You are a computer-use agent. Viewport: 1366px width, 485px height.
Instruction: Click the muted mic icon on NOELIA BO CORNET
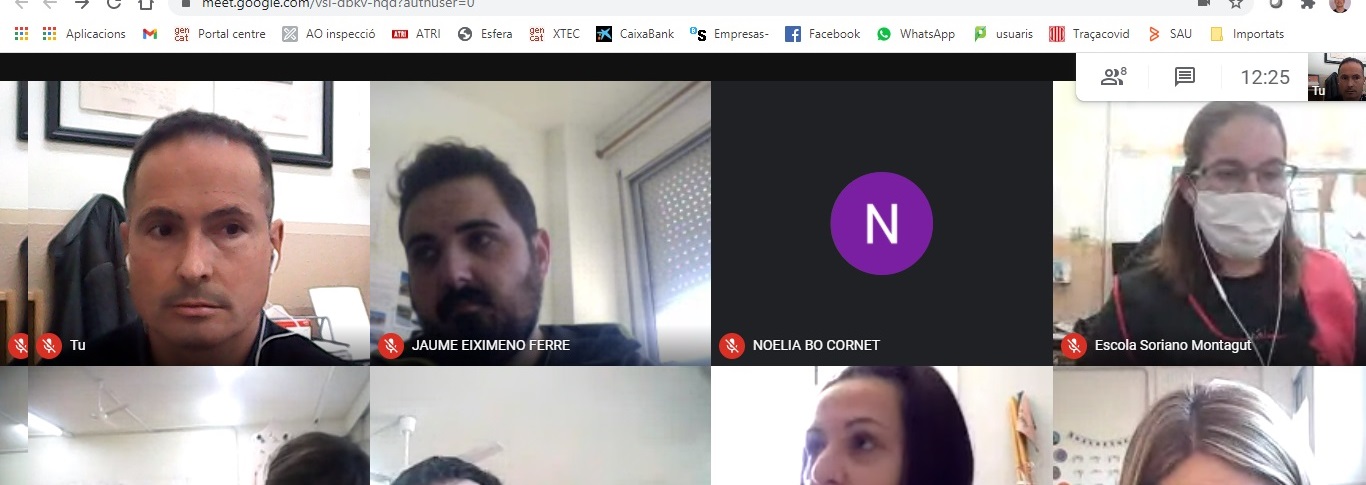(x=732, y=346)
